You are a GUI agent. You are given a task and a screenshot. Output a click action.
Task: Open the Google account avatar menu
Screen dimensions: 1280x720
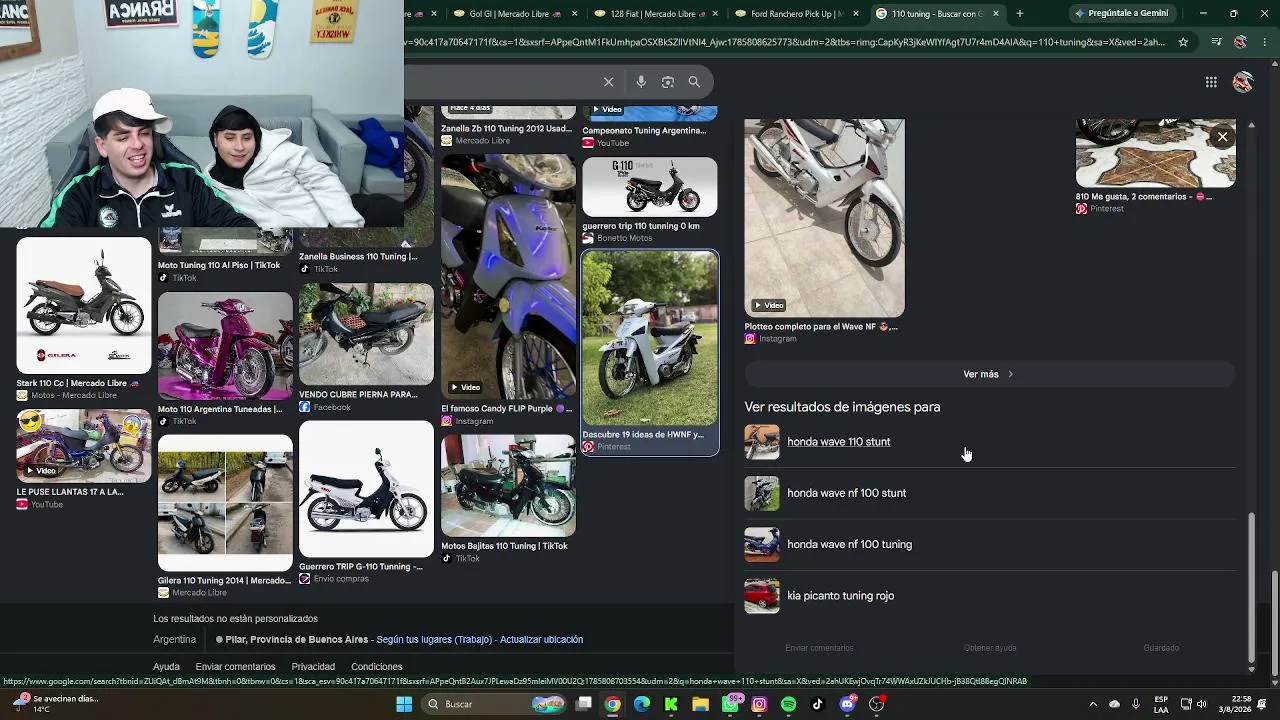pyautogui.click(x=1243, y=82)
